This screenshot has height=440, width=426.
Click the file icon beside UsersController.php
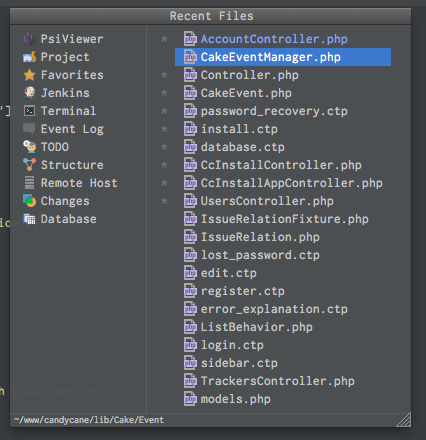190,201
